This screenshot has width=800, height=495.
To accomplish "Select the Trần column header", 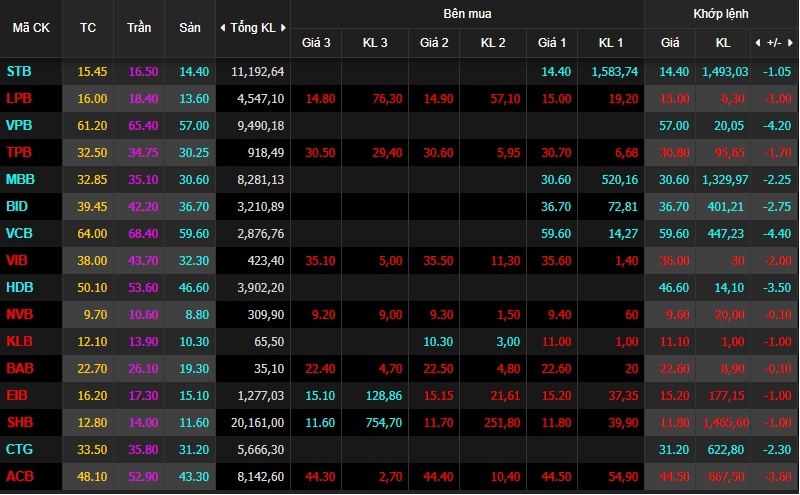I will click(x=139, y=28).
